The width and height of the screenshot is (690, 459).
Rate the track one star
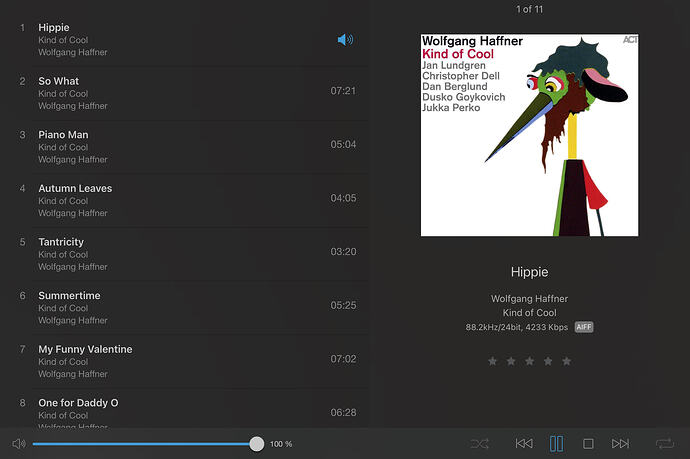[x=492, y=361]
